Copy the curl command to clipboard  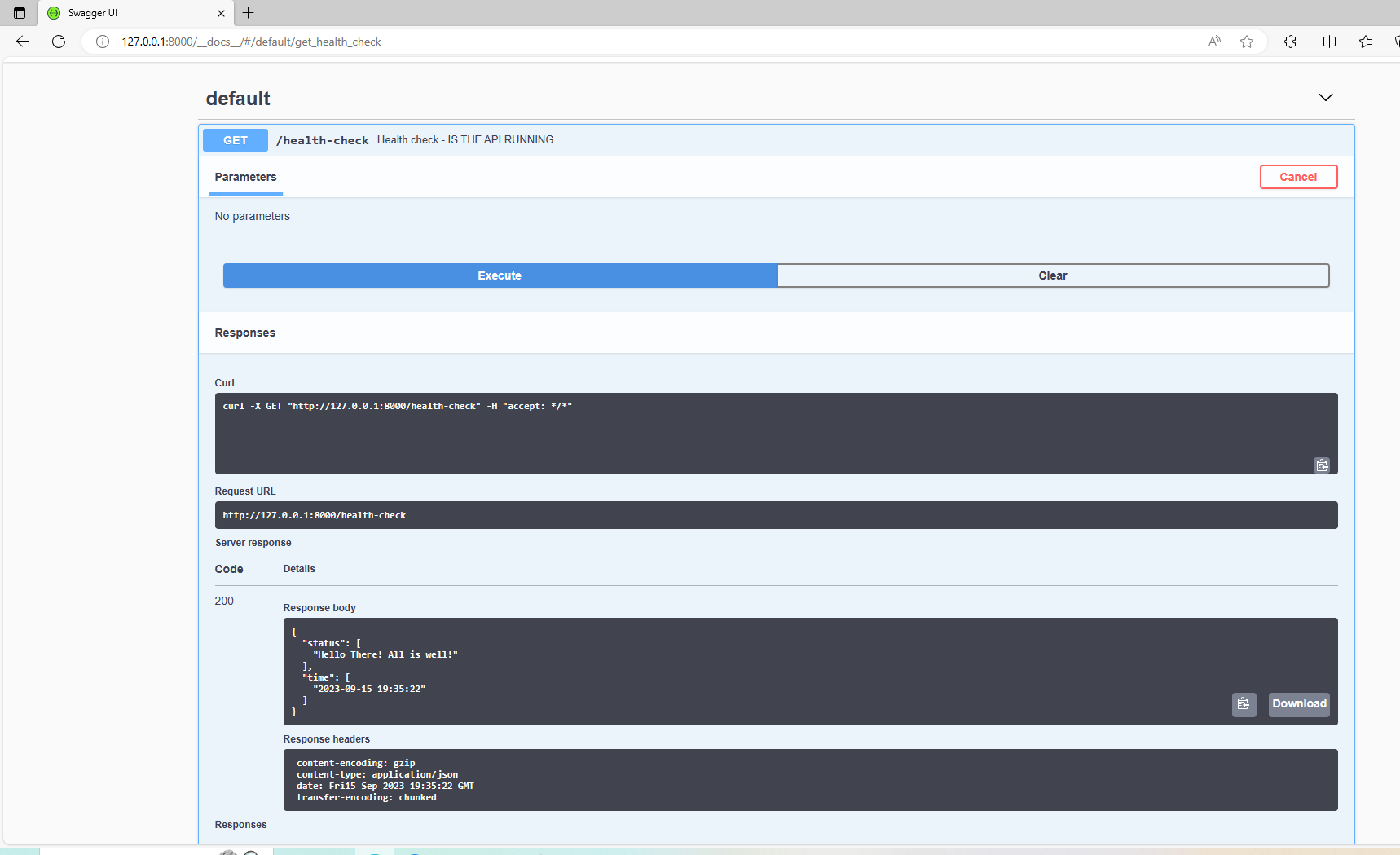tap(1321, 465)
